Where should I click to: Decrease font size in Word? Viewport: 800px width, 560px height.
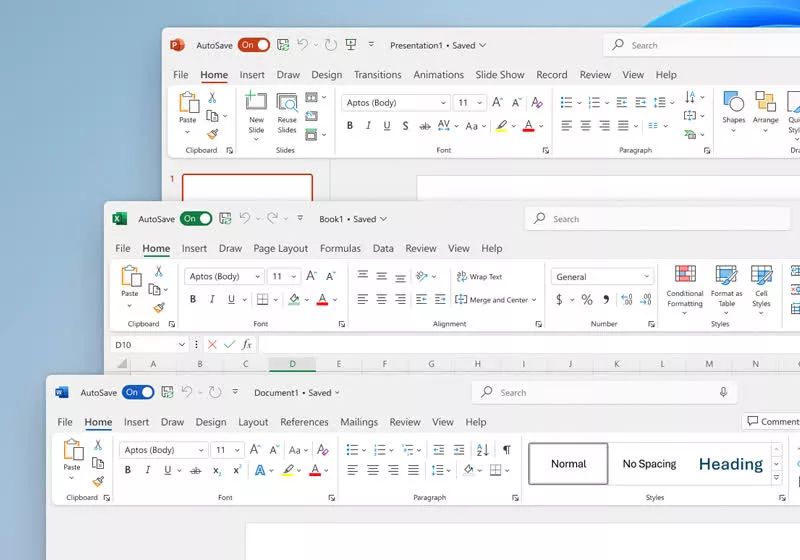[274, 450]
